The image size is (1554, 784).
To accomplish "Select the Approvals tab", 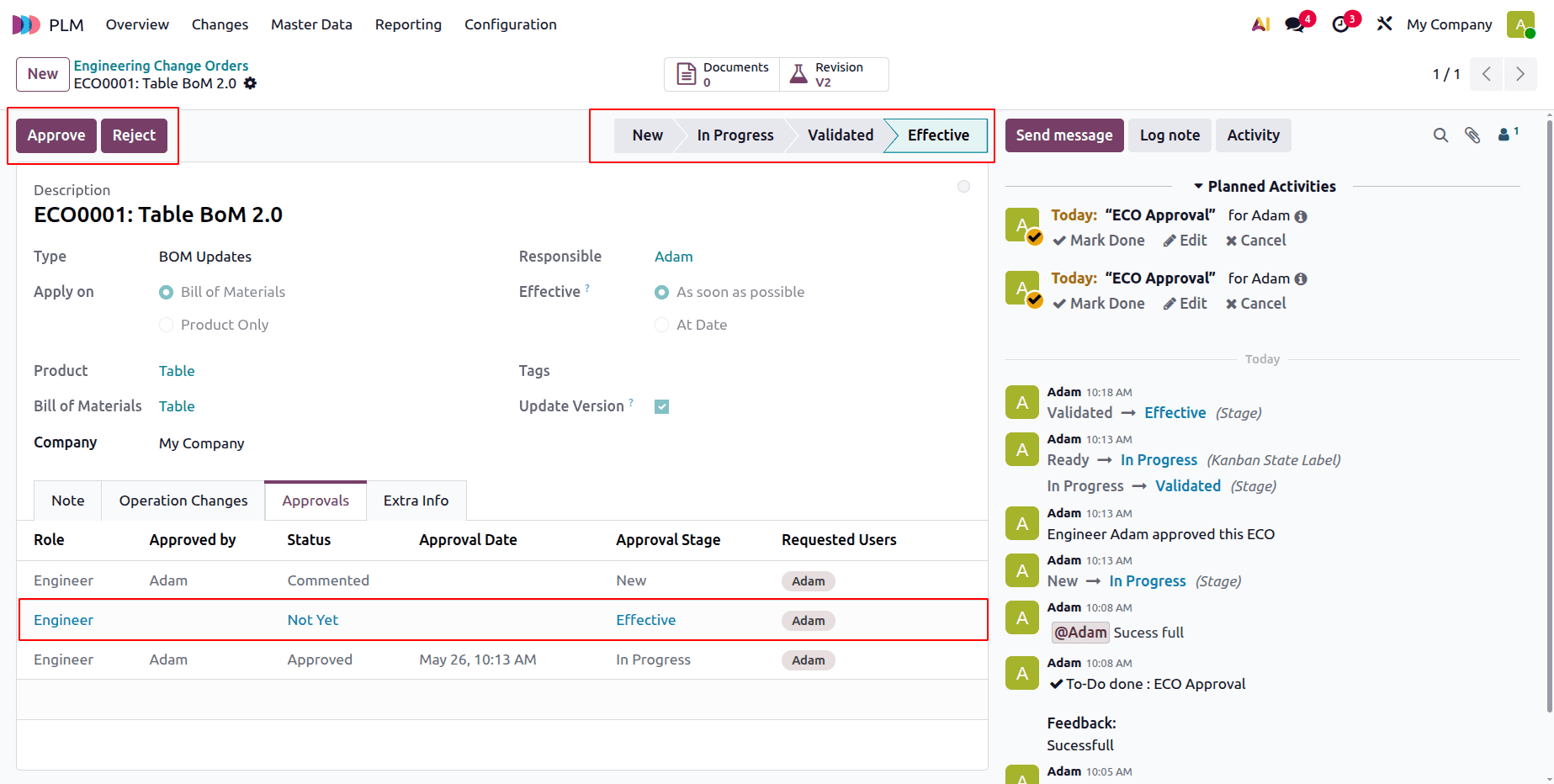I will click(316, 501).
